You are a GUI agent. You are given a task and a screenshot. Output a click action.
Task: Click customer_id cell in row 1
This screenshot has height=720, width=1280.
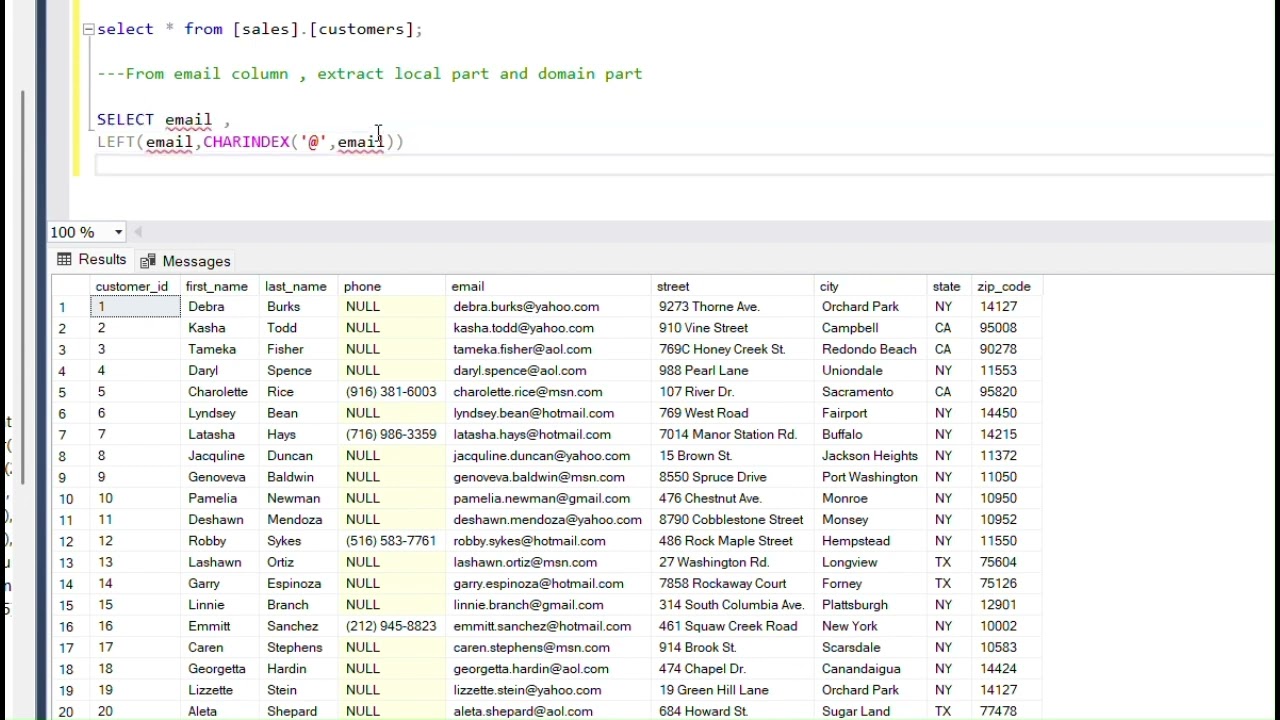(135, 307)
